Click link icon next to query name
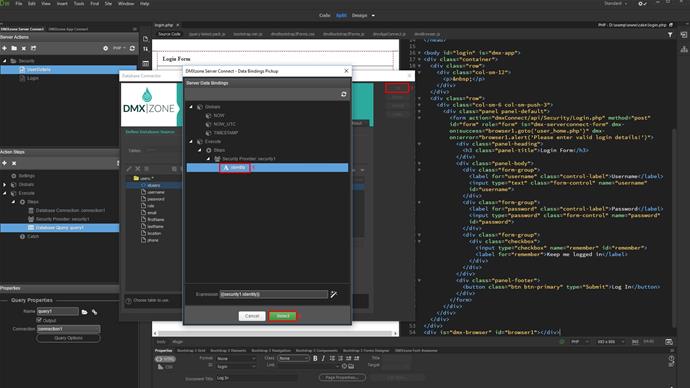The height and width of the screenshot is (388, 690). 94,311
